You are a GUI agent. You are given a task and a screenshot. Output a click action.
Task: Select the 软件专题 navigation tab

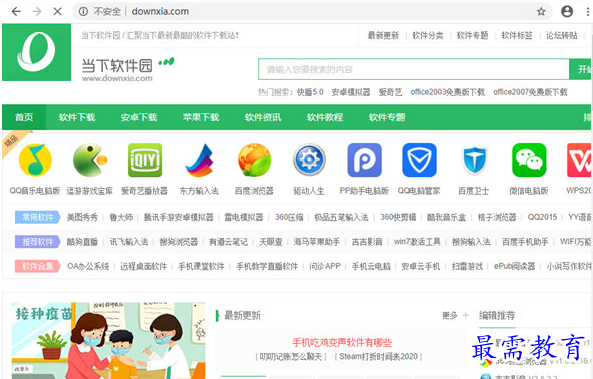[387, 117]
